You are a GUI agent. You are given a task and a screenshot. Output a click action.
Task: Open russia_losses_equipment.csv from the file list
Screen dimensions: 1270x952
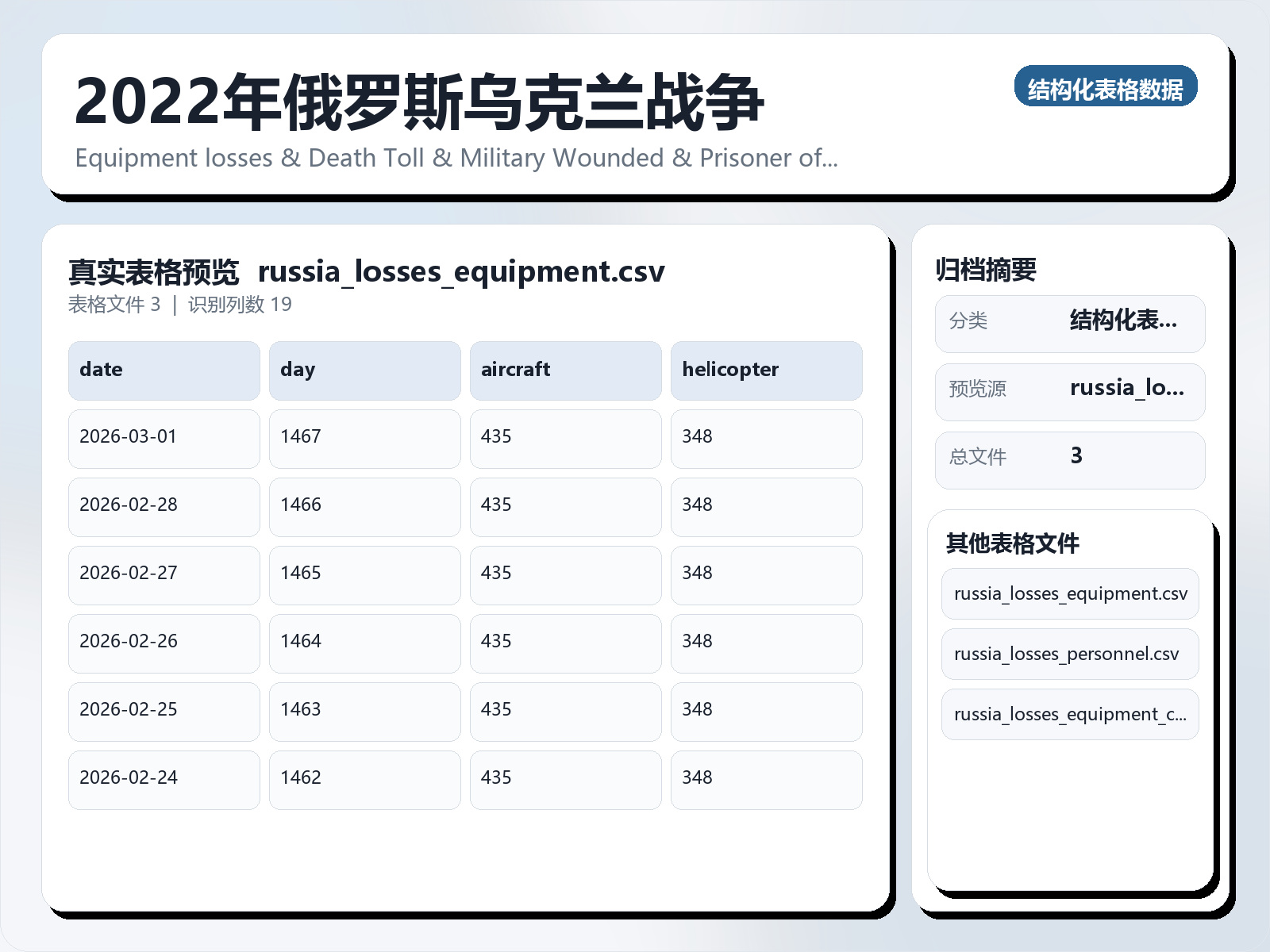1069,593
